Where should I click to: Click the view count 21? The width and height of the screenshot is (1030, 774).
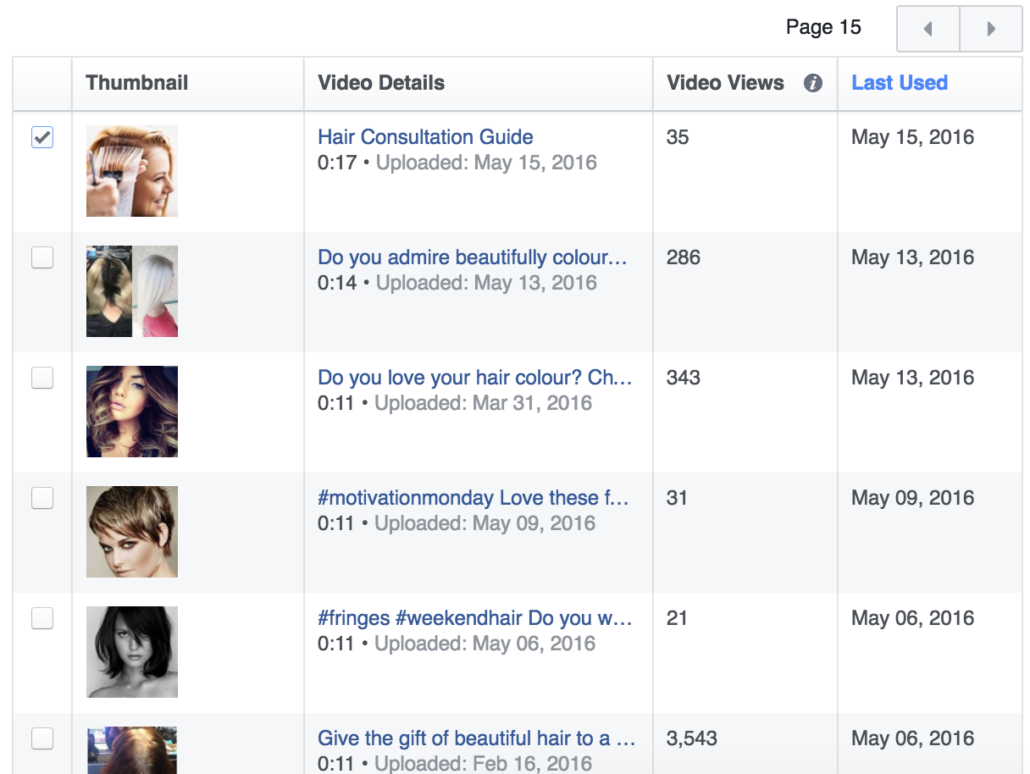tap(677, 618)
